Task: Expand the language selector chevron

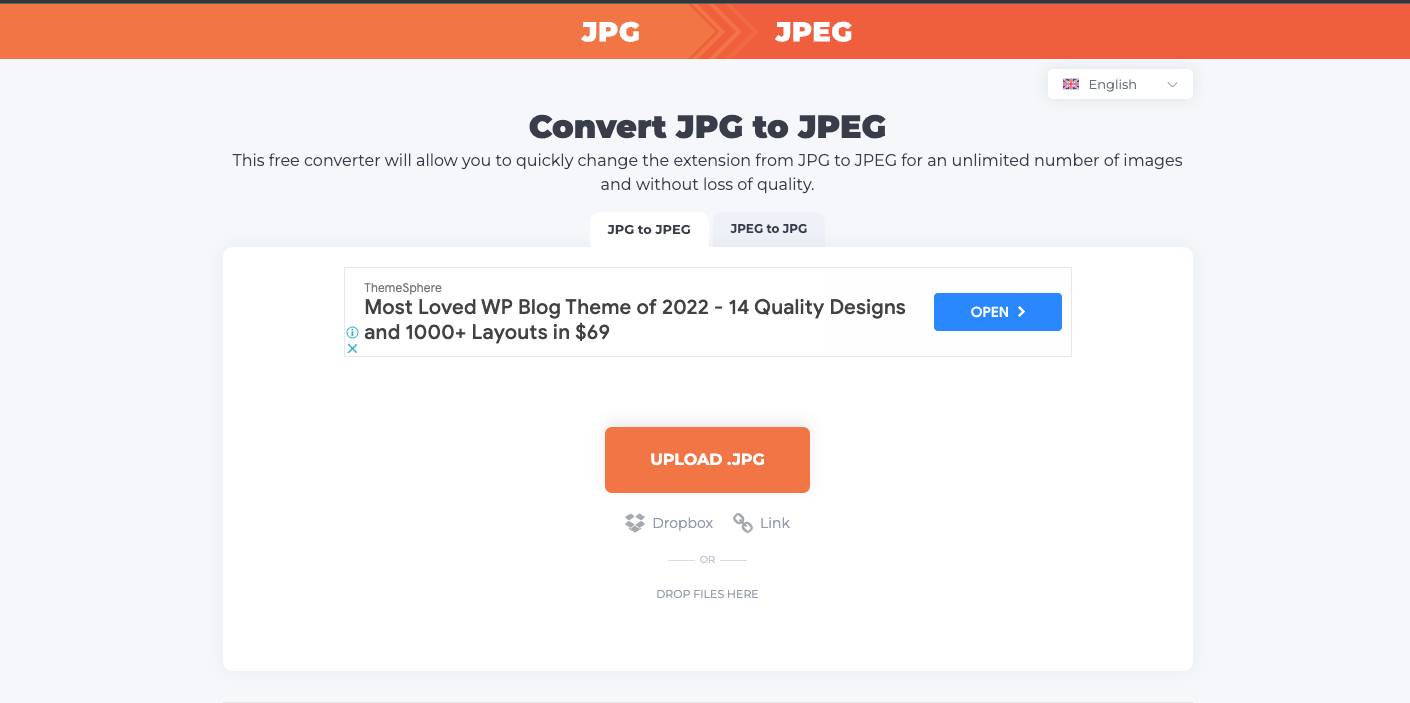Action: click(x=1171, y=84)
